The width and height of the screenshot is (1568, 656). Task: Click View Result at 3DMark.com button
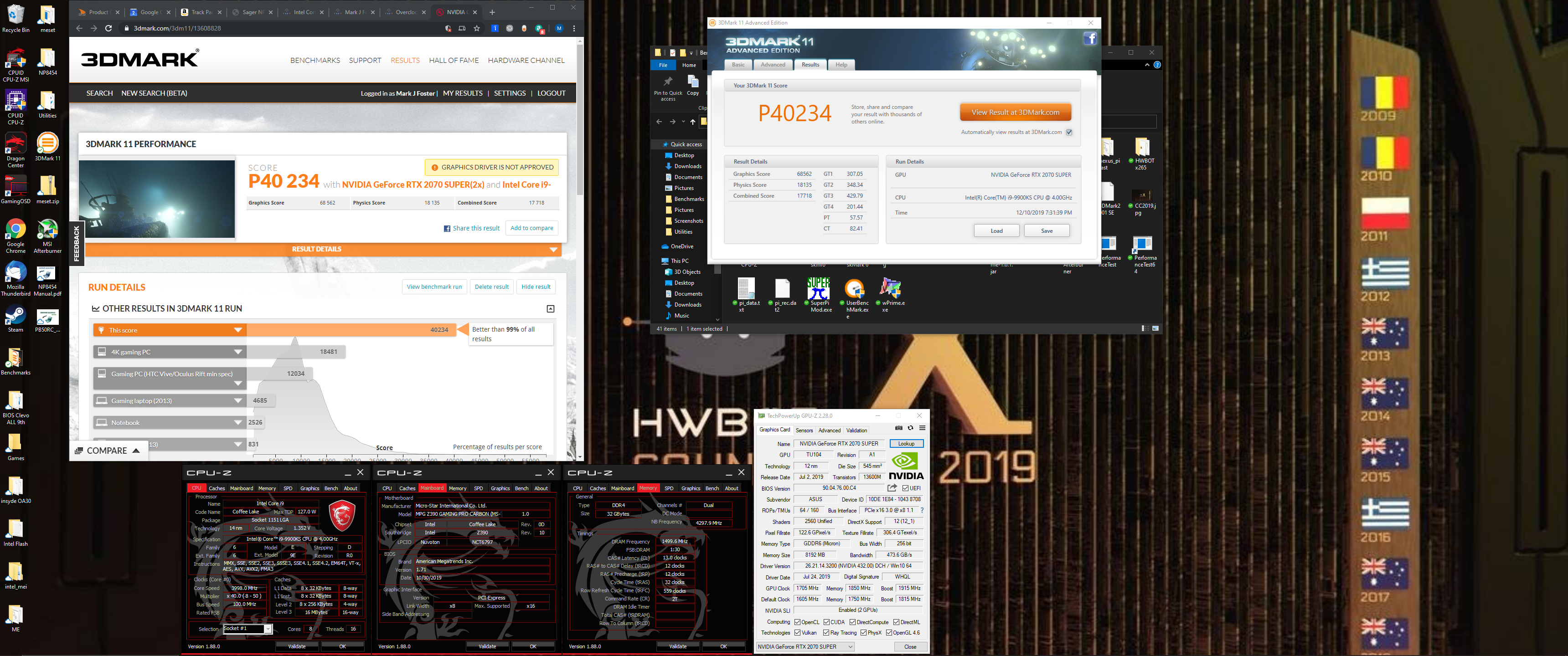(1015, 112)
